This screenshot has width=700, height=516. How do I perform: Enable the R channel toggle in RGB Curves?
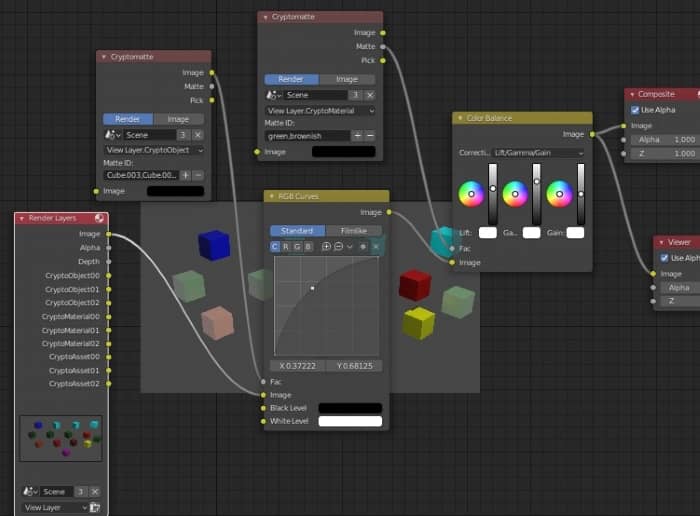click(x=286, y=246)
